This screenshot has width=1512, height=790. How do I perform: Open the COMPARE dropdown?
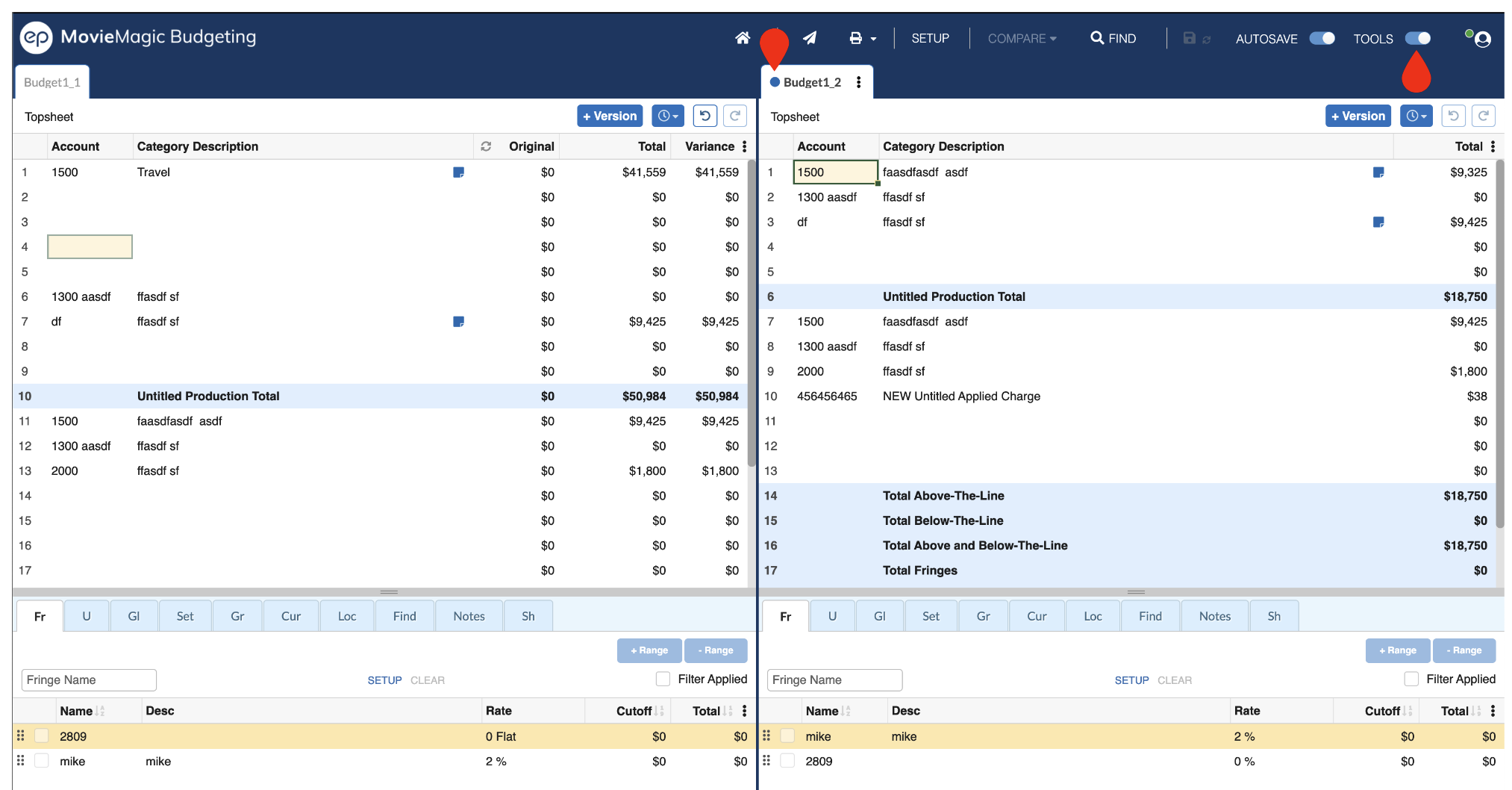(1022, 38)
